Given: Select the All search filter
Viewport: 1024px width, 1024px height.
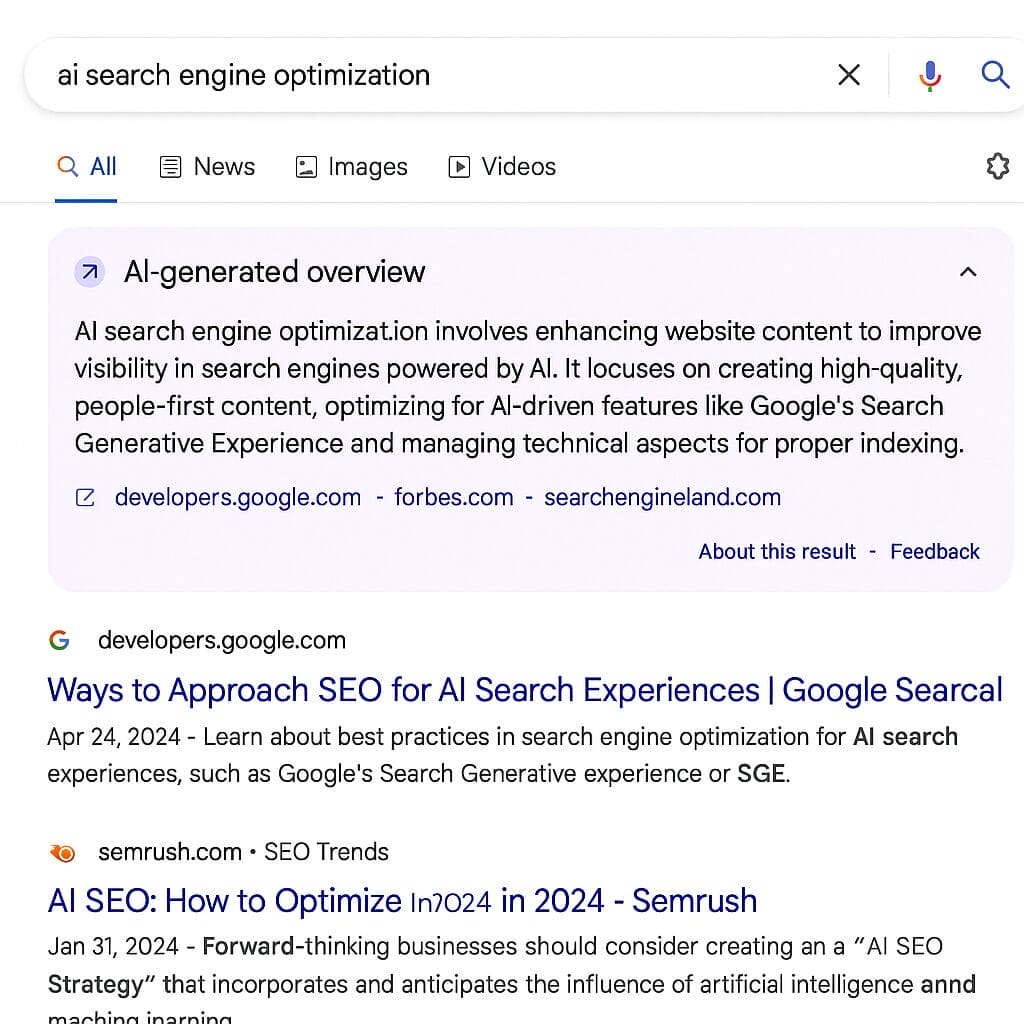Looking at the screenshot, I should tap(87, 166).
